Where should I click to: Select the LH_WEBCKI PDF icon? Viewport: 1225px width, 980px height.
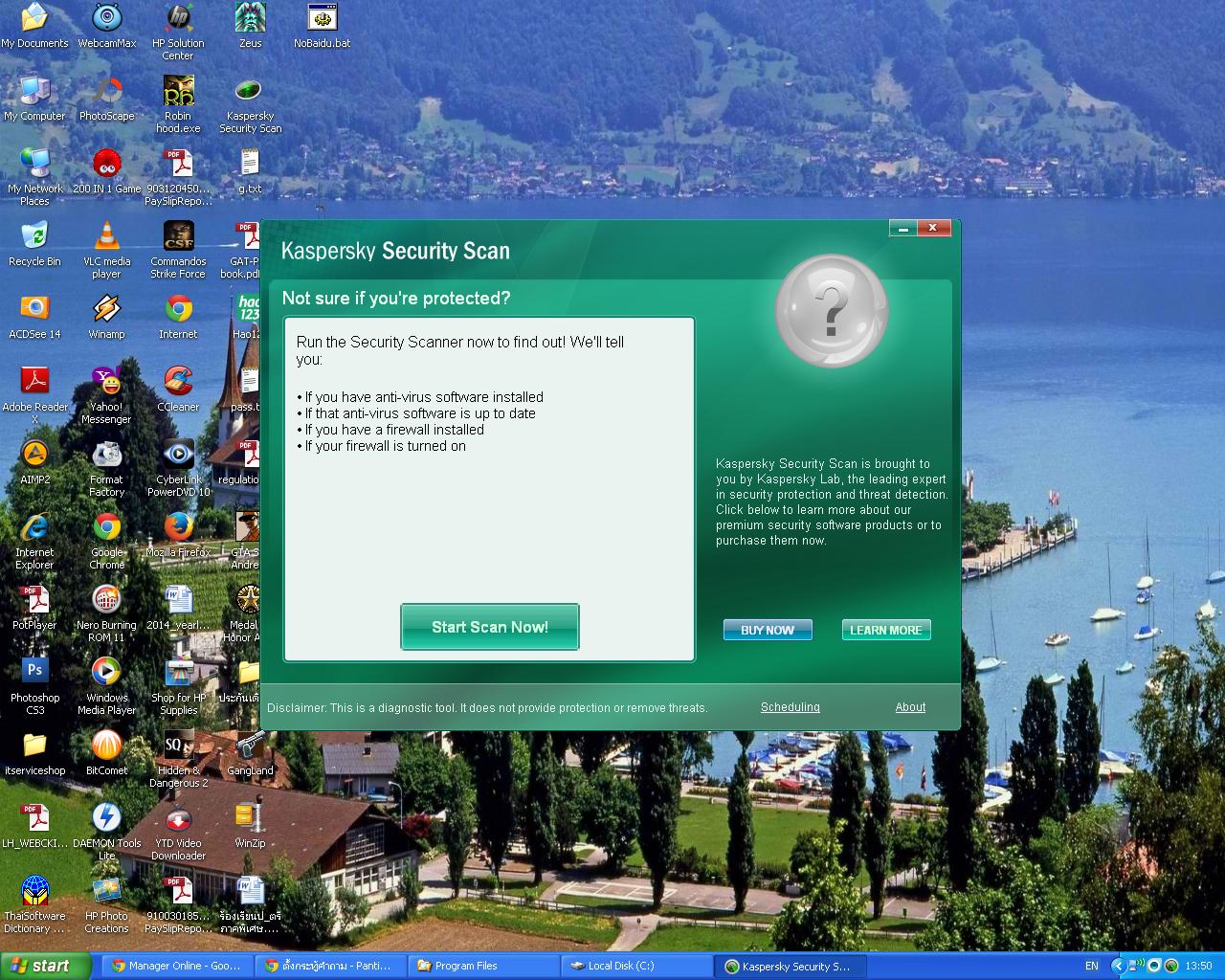click(x=34, y=826)
